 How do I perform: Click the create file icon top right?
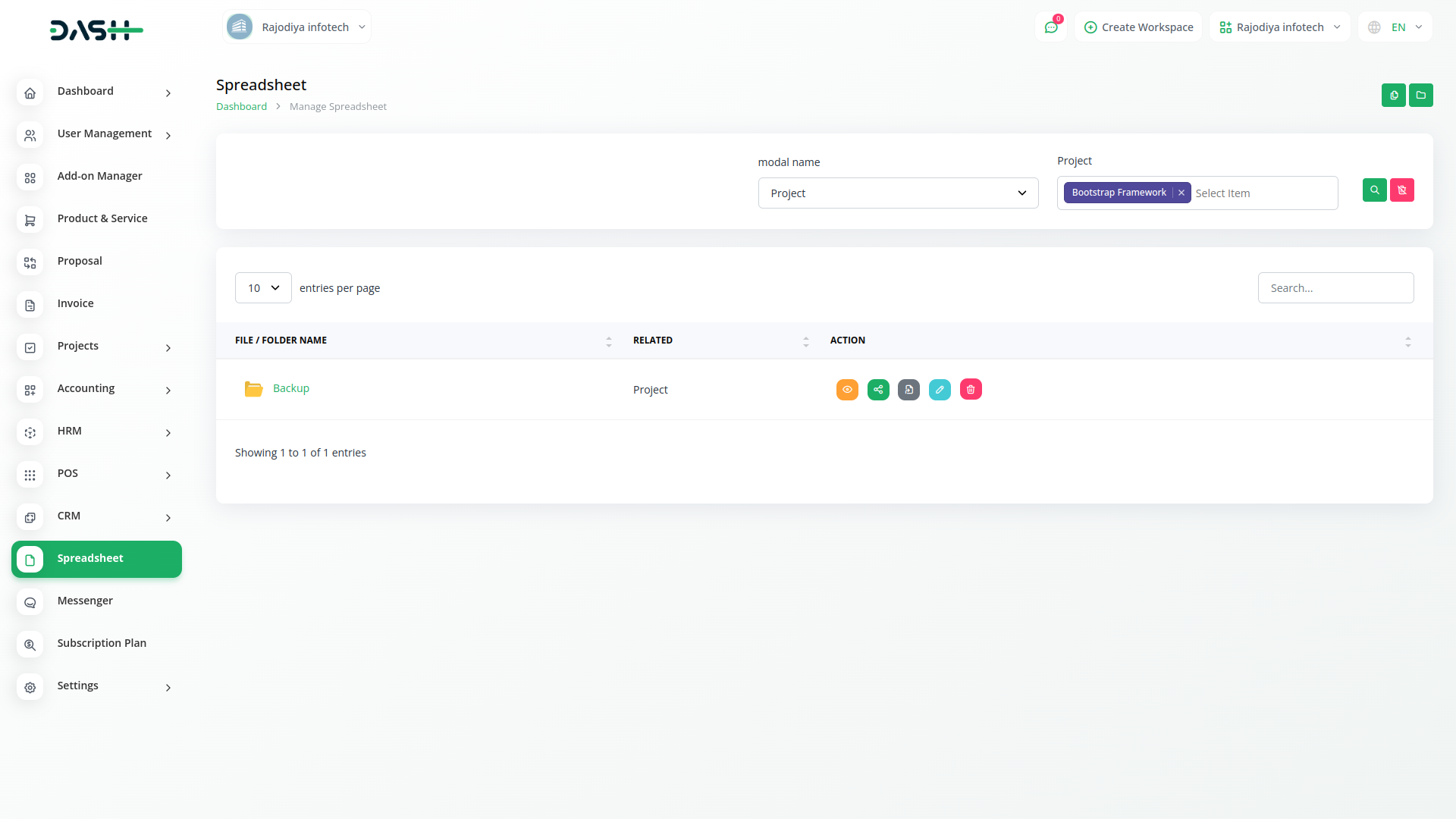(1393, 96)
